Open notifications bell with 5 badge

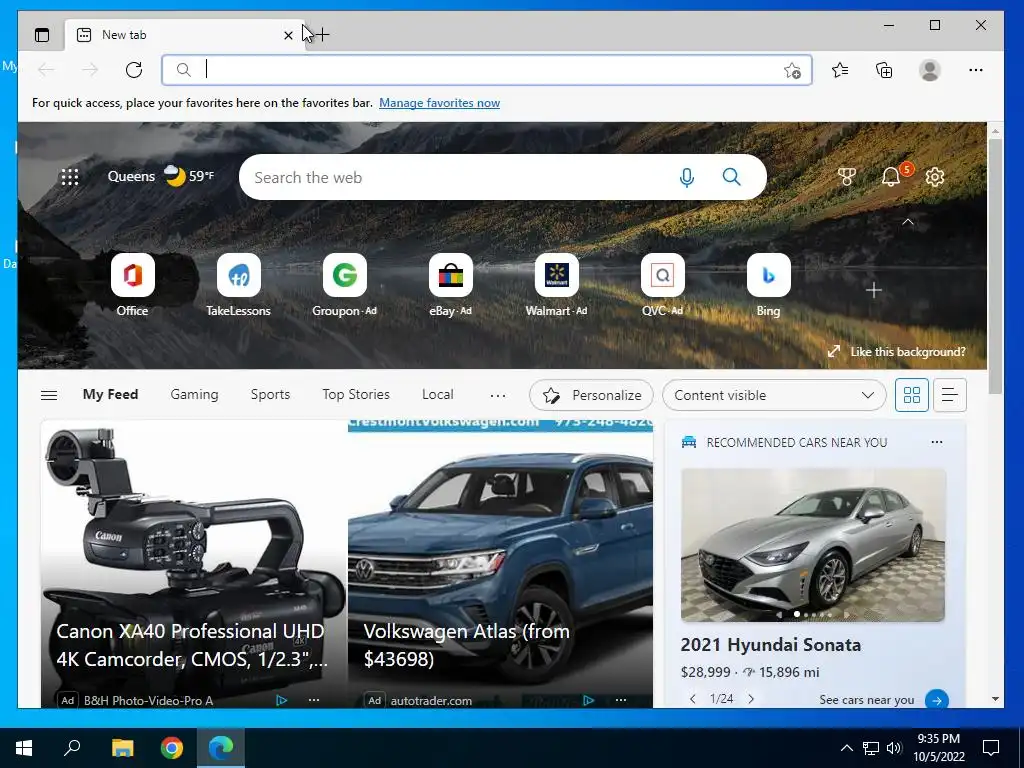[x=892, y=176]
